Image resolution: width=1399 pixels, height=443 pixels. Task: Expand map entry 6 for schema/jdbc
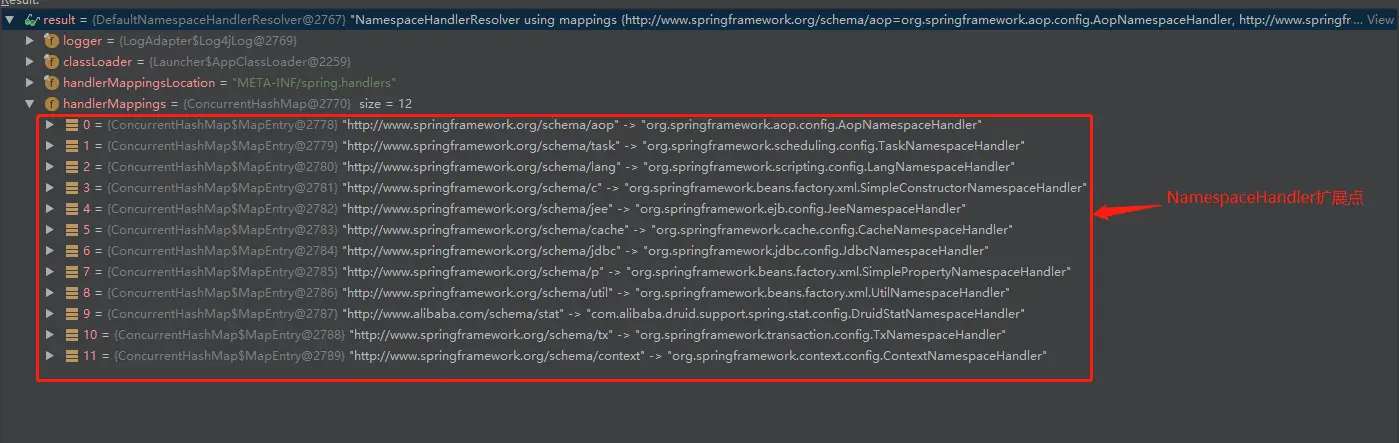pos(50,251)
